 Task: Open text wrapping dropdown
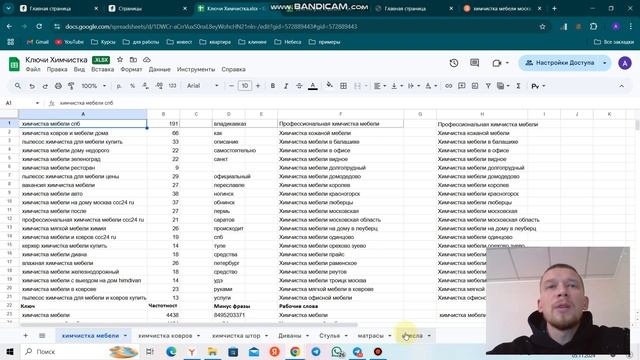point(413,86)
